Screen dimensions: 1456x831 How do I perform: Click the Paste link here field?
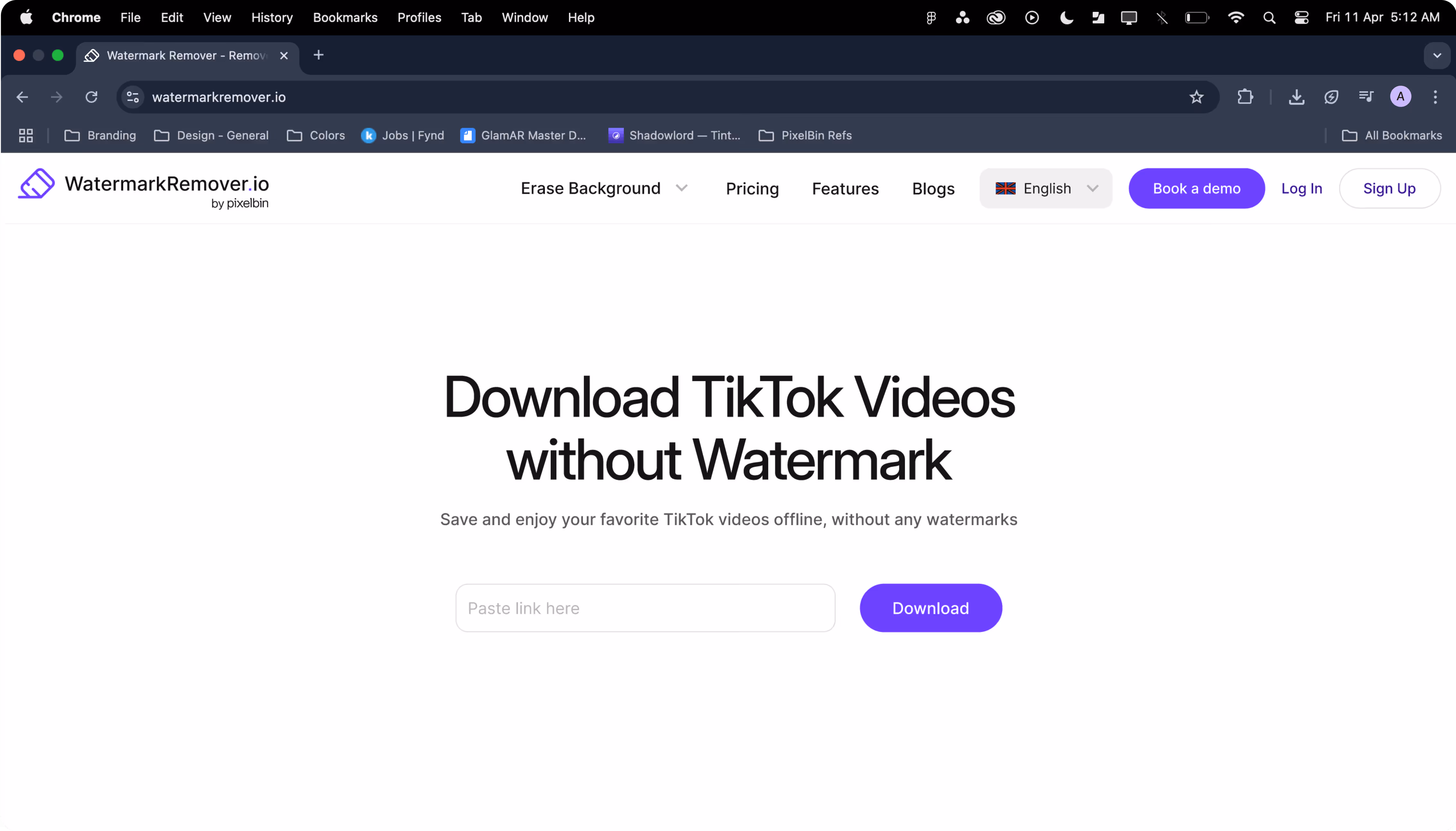(x=645, y=608)
